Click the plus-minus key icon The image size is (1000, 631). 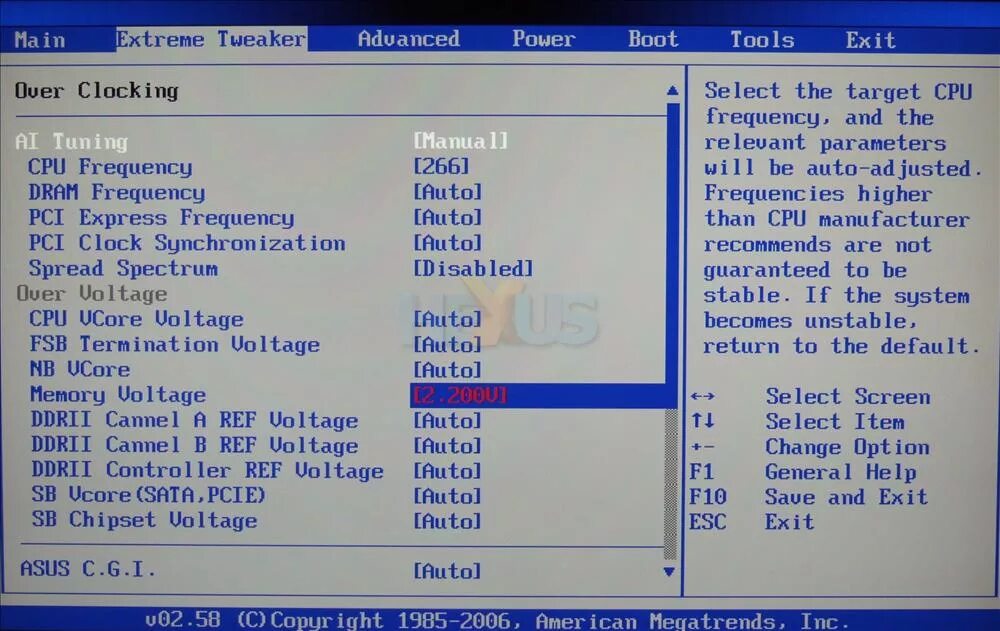(x=702, y=447)
